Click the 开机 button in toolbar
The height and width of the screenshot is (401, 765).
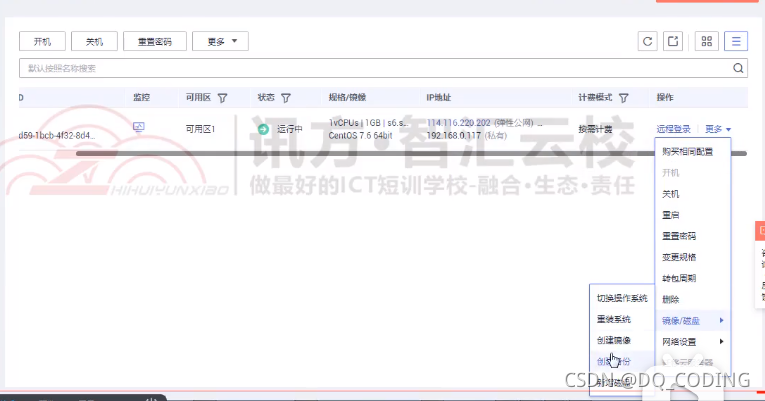(42, 41)
